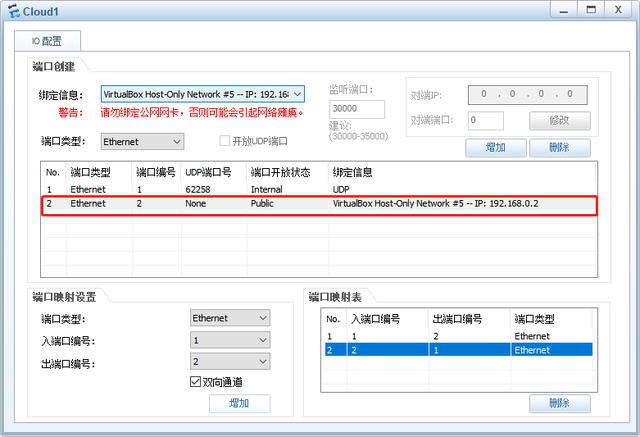The width and height of the screenshot is (640, 437).
Task: Click the 绑定信息 column header
Action: click(462, 172)
